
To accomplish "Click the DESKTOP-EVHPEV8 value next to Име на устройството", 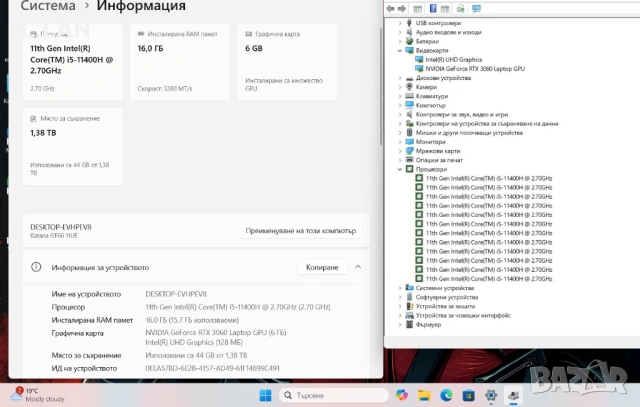I will coord(176,294).
